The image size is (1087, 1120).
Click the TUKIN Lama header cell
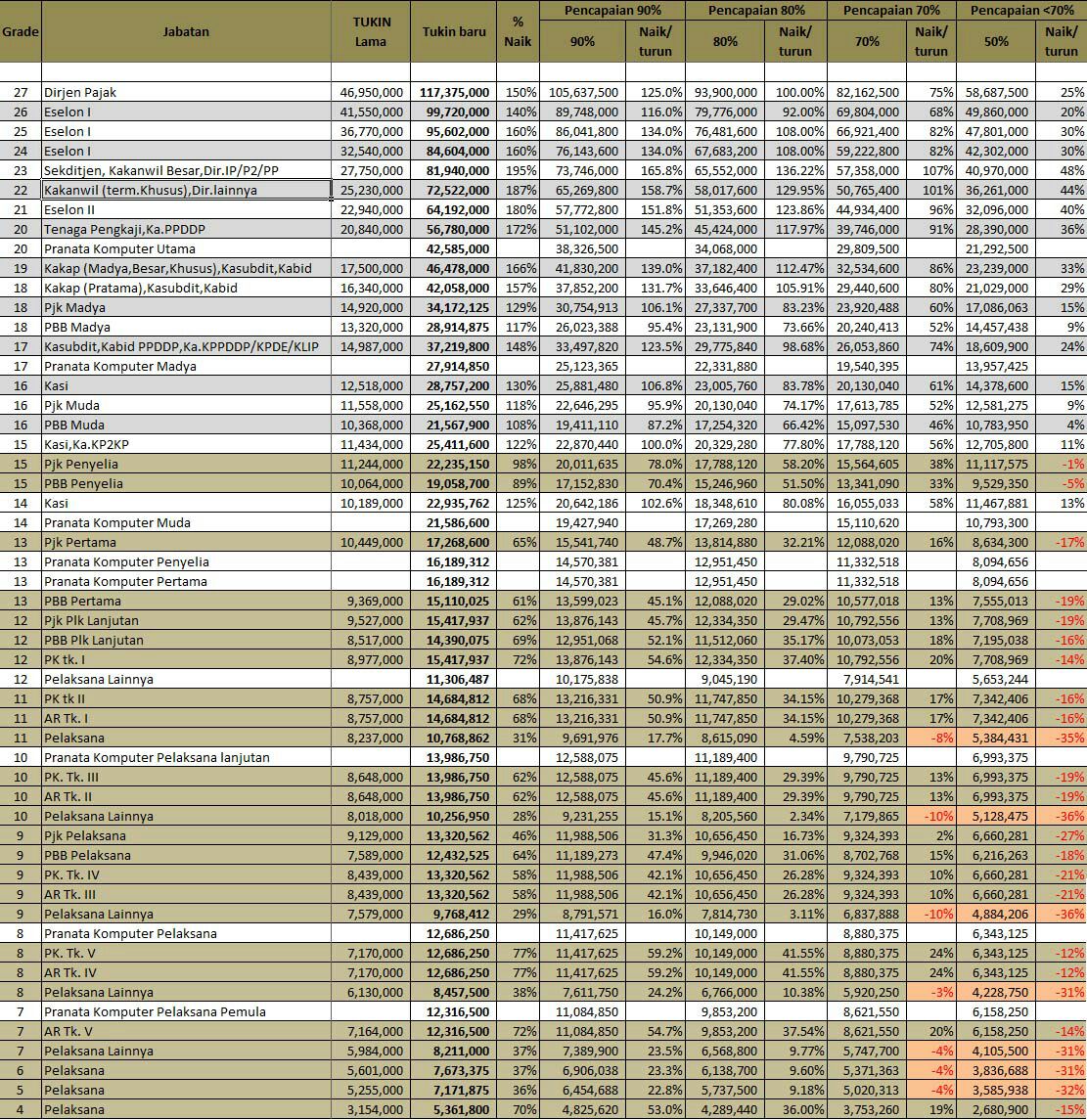click(x=371, y=31)
